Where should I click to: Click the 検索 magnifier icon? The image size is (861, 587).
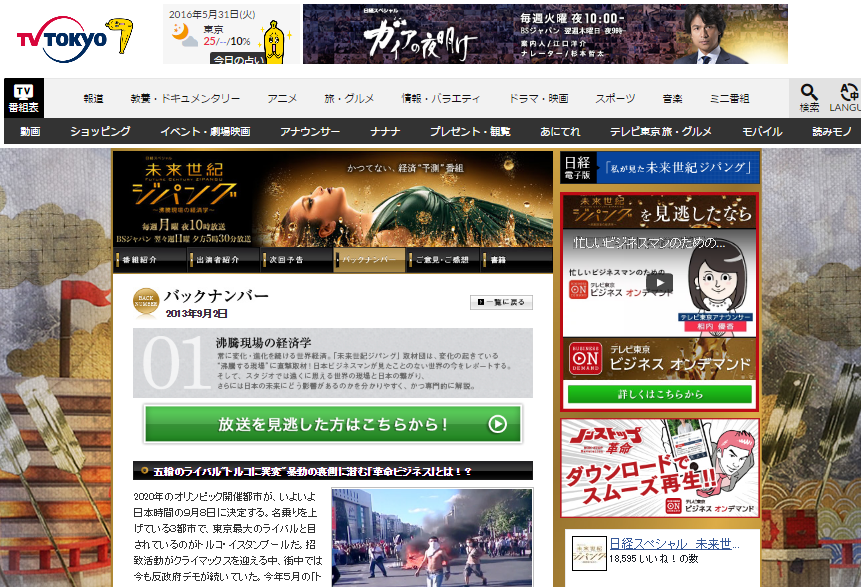(809, 98)
